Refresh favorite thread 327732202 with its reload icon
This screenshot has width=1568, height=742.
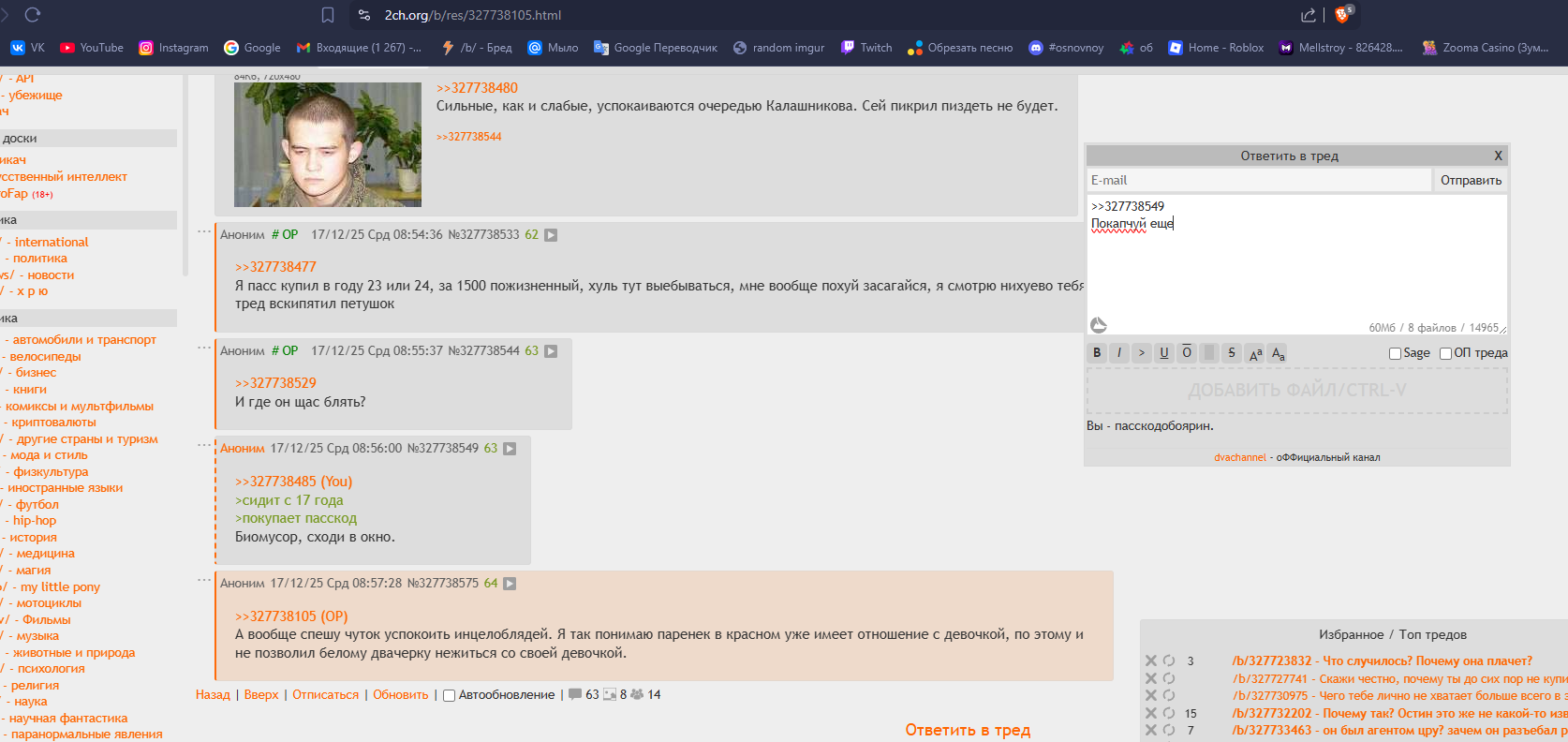coord(1169,713)
